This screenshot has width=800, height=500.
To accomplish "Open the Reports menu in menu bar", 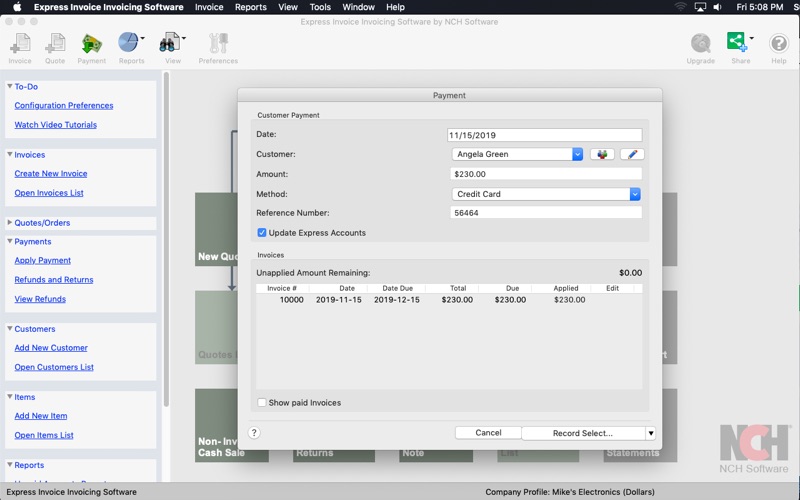I will [251, 7].
